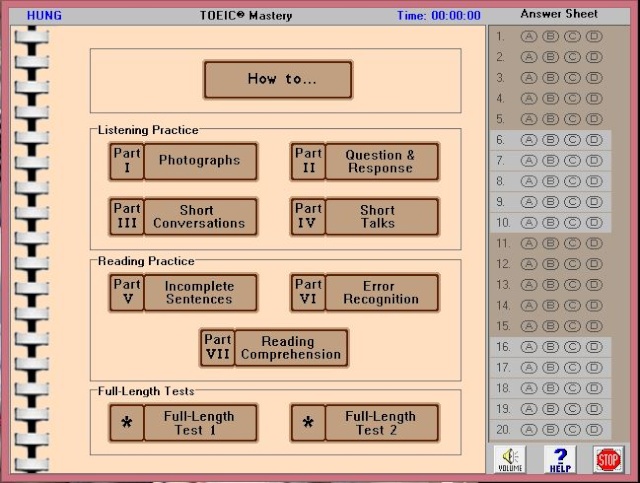This screenshot has height=483, width=640.
Task: Click the Part I label tile
Action: (127, 161)
